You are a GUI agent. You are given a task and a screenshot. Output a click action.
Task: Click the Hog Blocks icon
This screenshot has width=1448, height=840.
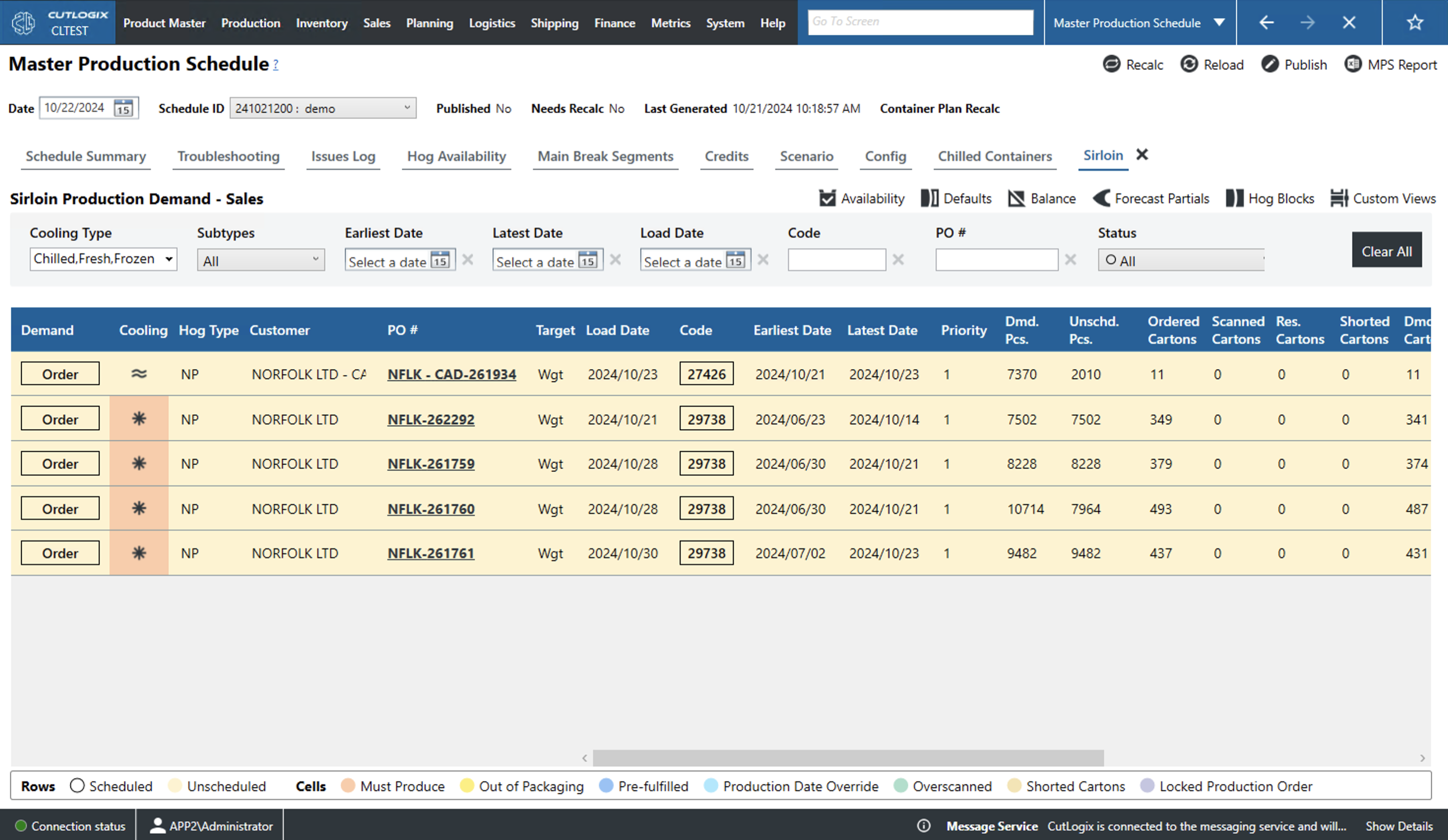pyautogui.click(x=1234, y=198)
